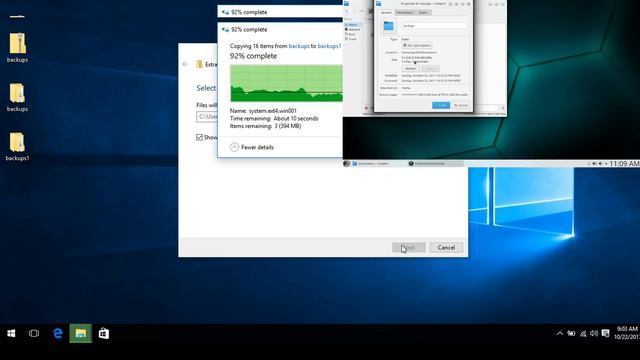Click the file name 'system.ext4.win001' in the copy dialog

(273, 111)
